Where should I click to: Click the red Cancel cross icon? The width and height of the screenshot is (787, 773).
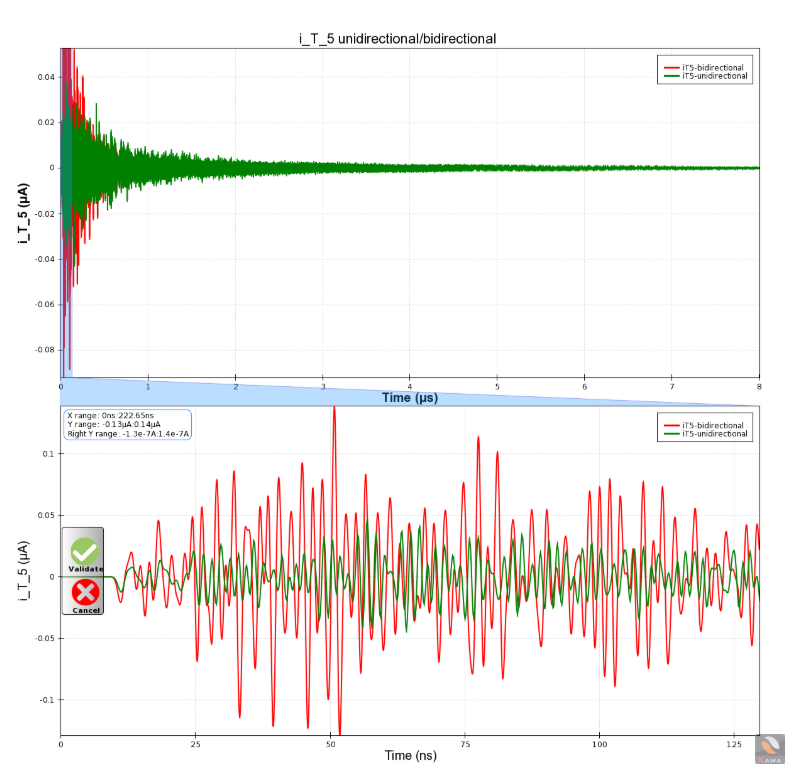click(x=85, y=591)
